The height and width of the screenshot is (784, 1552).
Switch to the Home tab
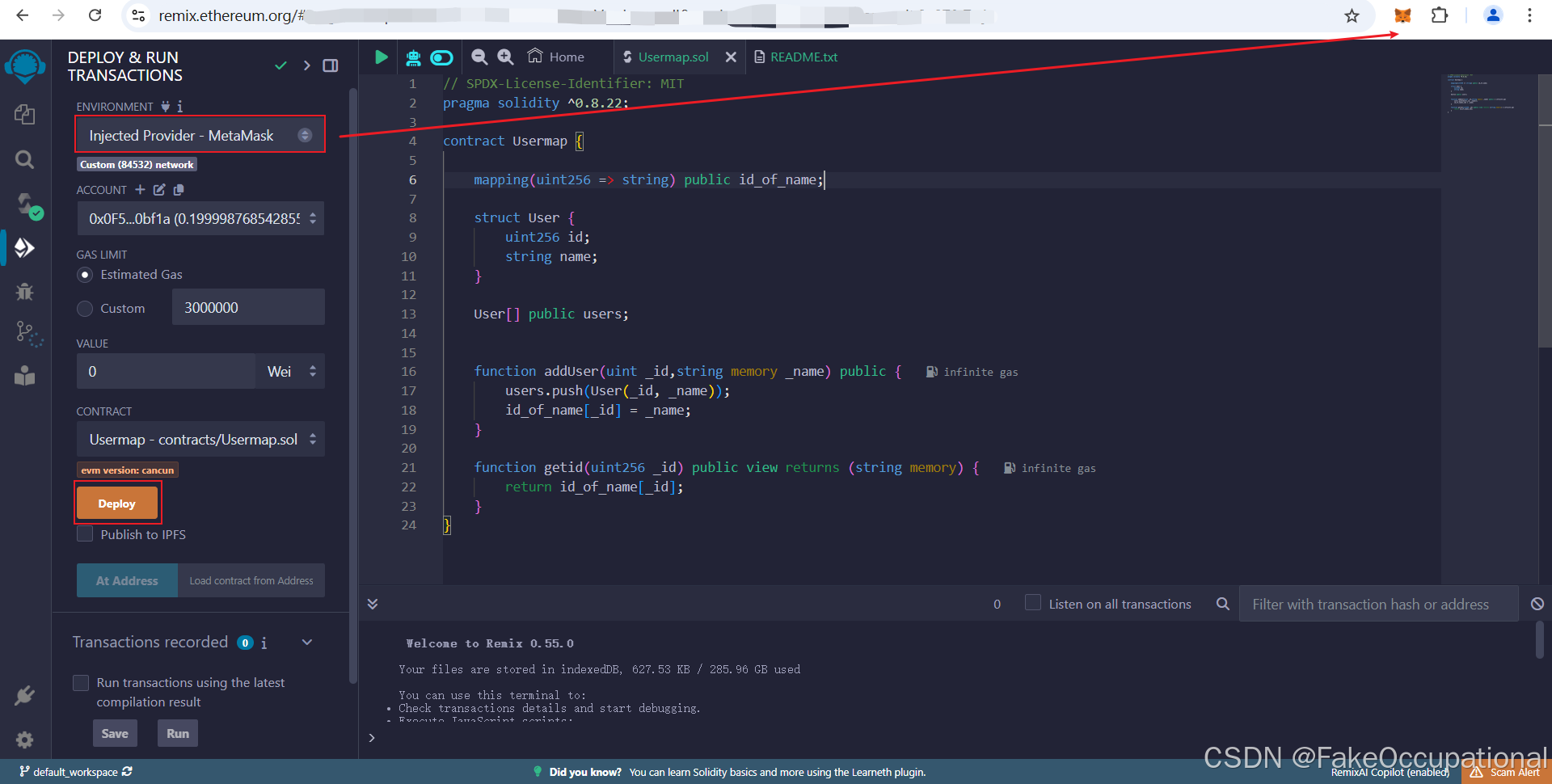pos(556,57)
